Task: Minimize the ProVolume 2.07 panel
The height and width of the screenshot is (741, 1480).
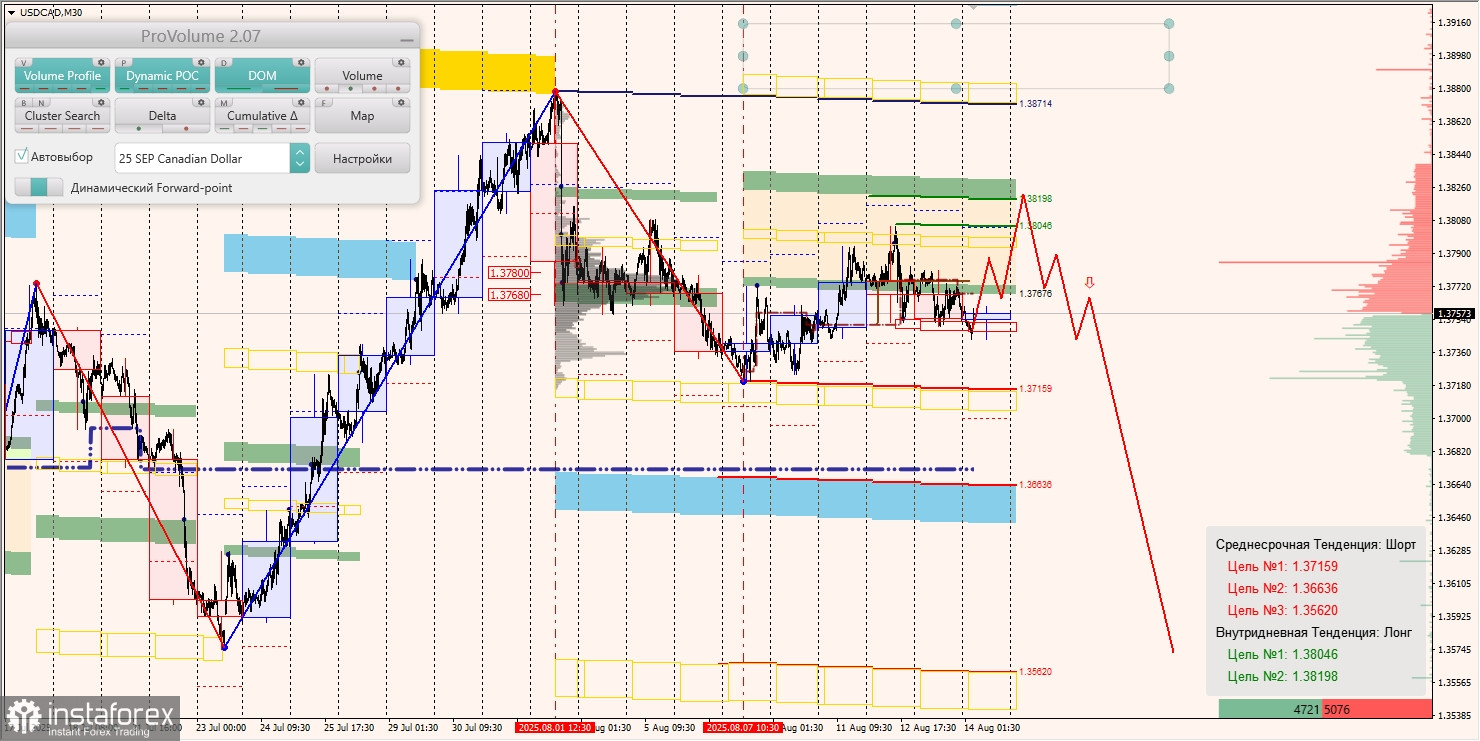Action: (406, 38)
